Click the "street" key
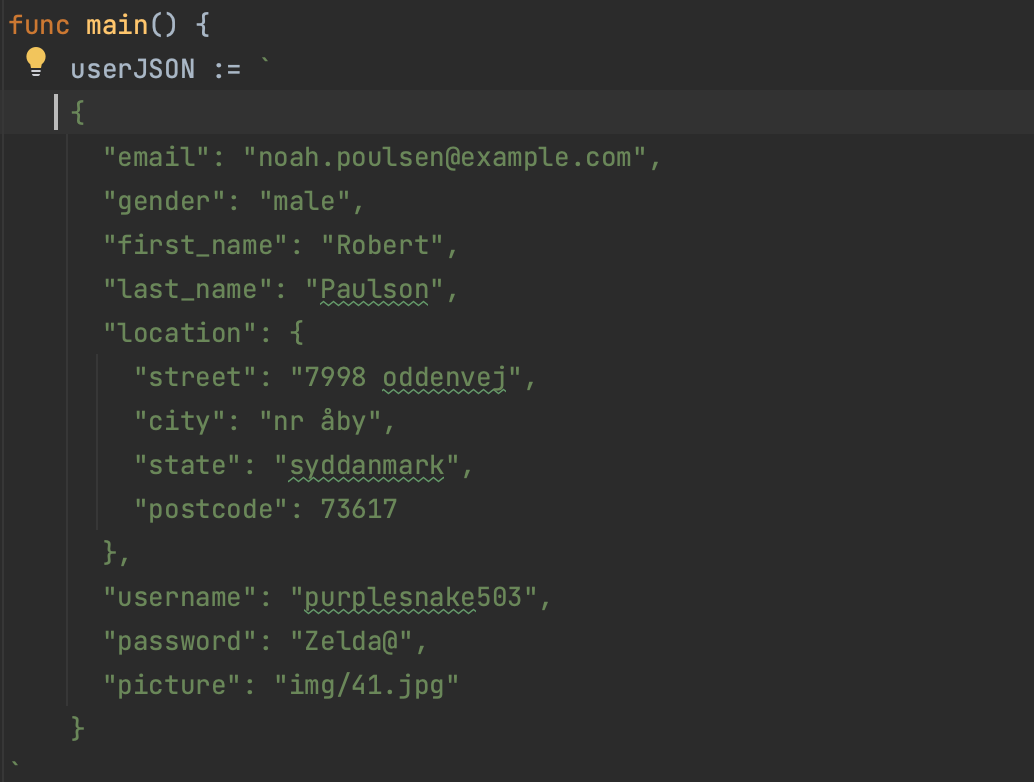Viewport: 1034px width, 782px height. pos(195,377)
